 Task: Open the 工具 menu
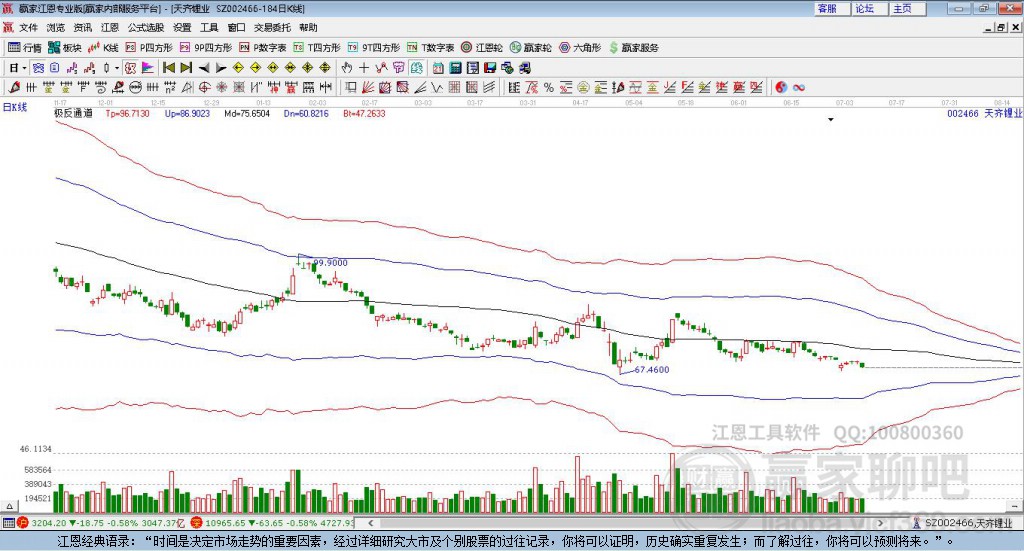pyautogui.click(x=209, y=27)
